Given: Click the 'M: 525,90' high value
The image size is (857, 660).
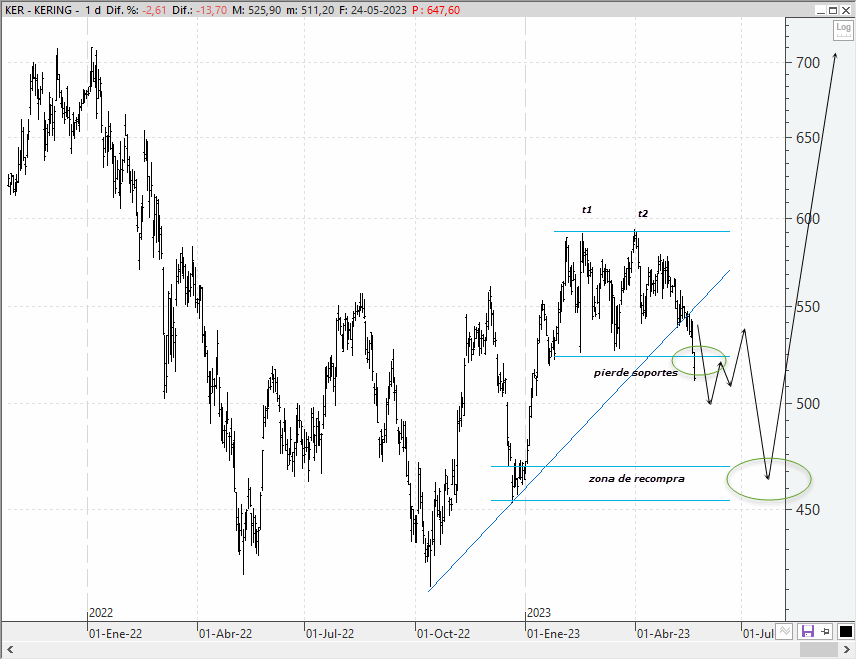Looking at the screenshot, I should point(256,10).
